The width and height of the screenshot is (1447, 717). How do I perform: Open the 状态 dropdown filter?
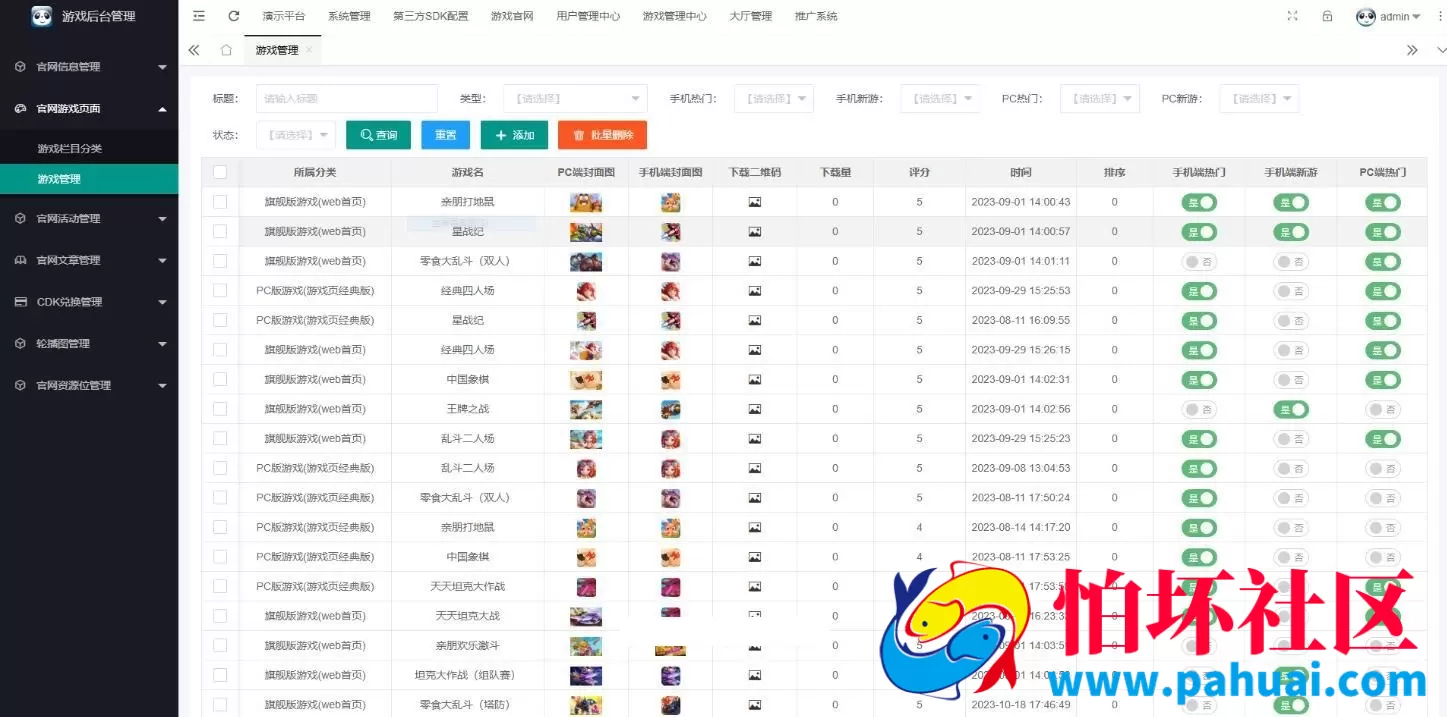point(296,135)
